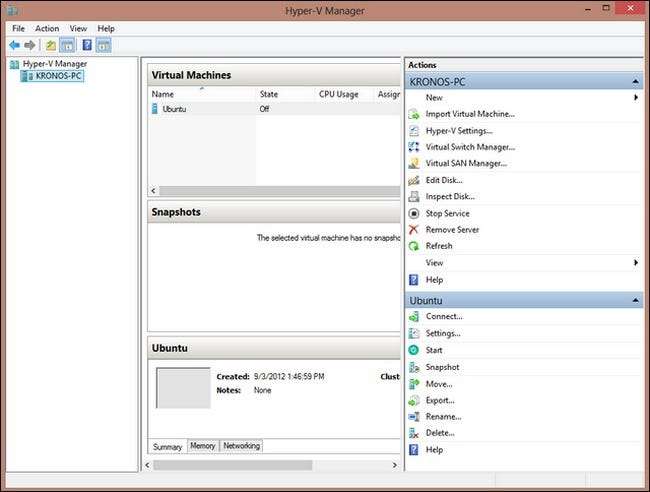Viewport: 650px width, 492px height.
Task: Switch to the Networking tab
Action: coord(241,446)
